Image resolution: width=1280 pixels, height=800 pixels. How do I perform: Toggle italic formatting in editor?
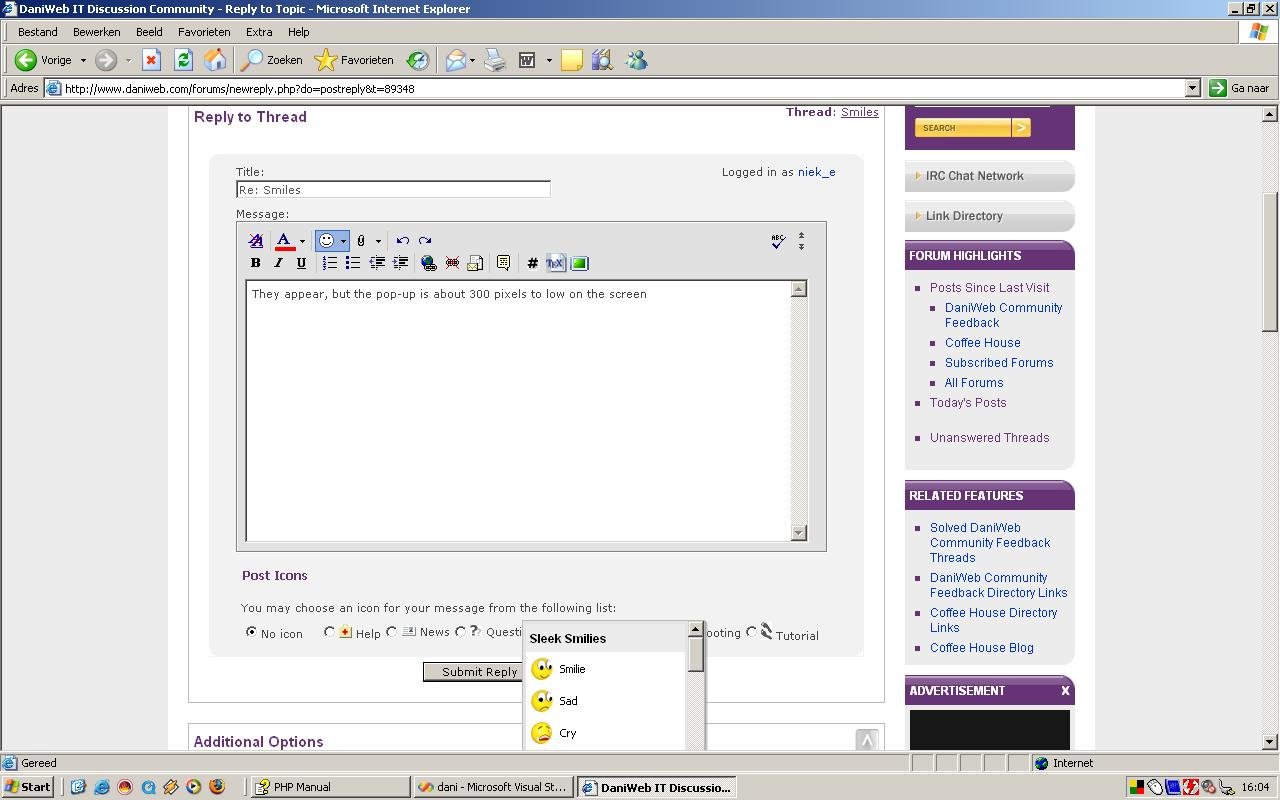(278, 263)
